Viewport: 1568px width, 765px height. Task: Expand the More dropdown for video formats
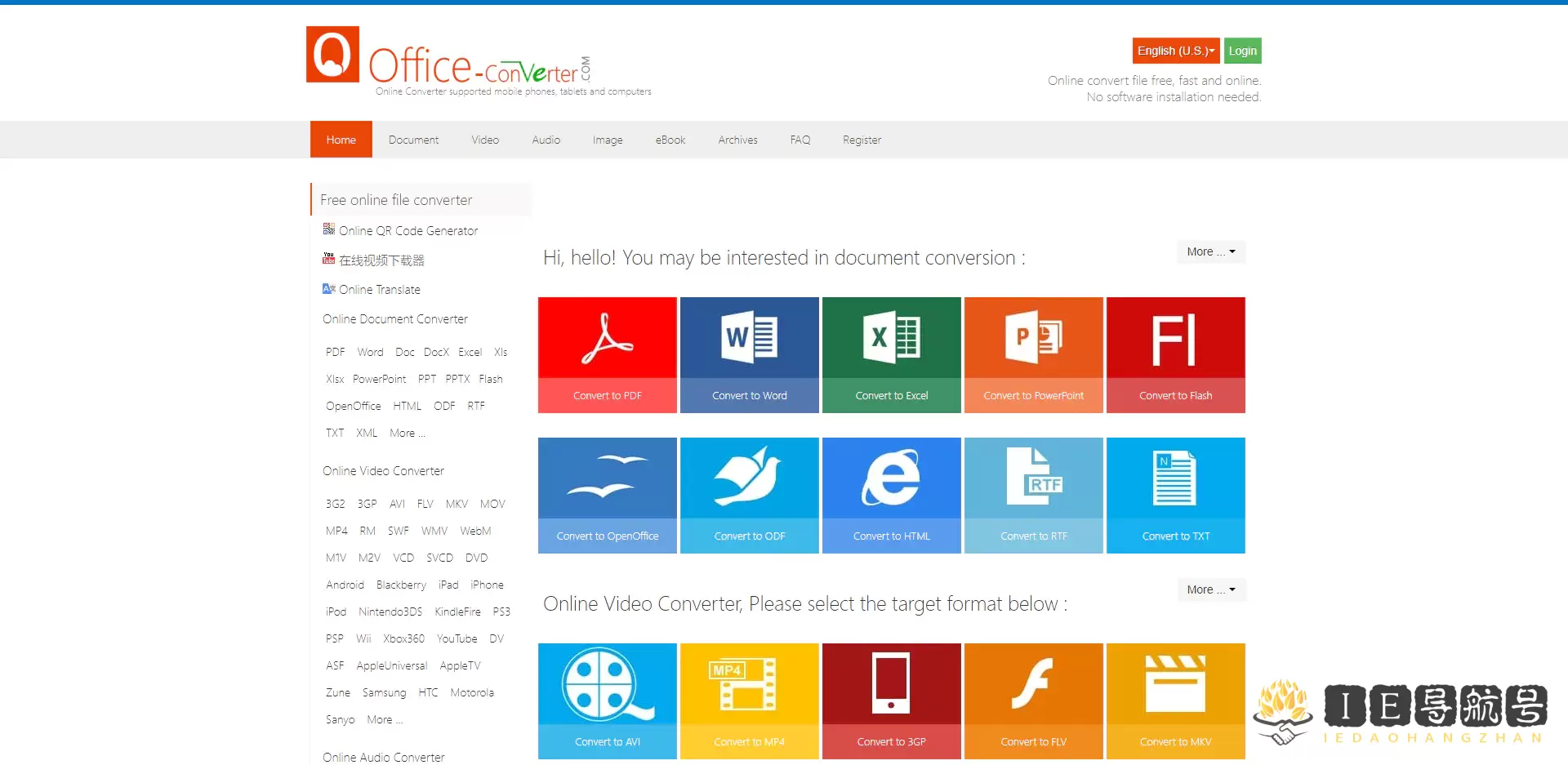[x=1211, y=589]
